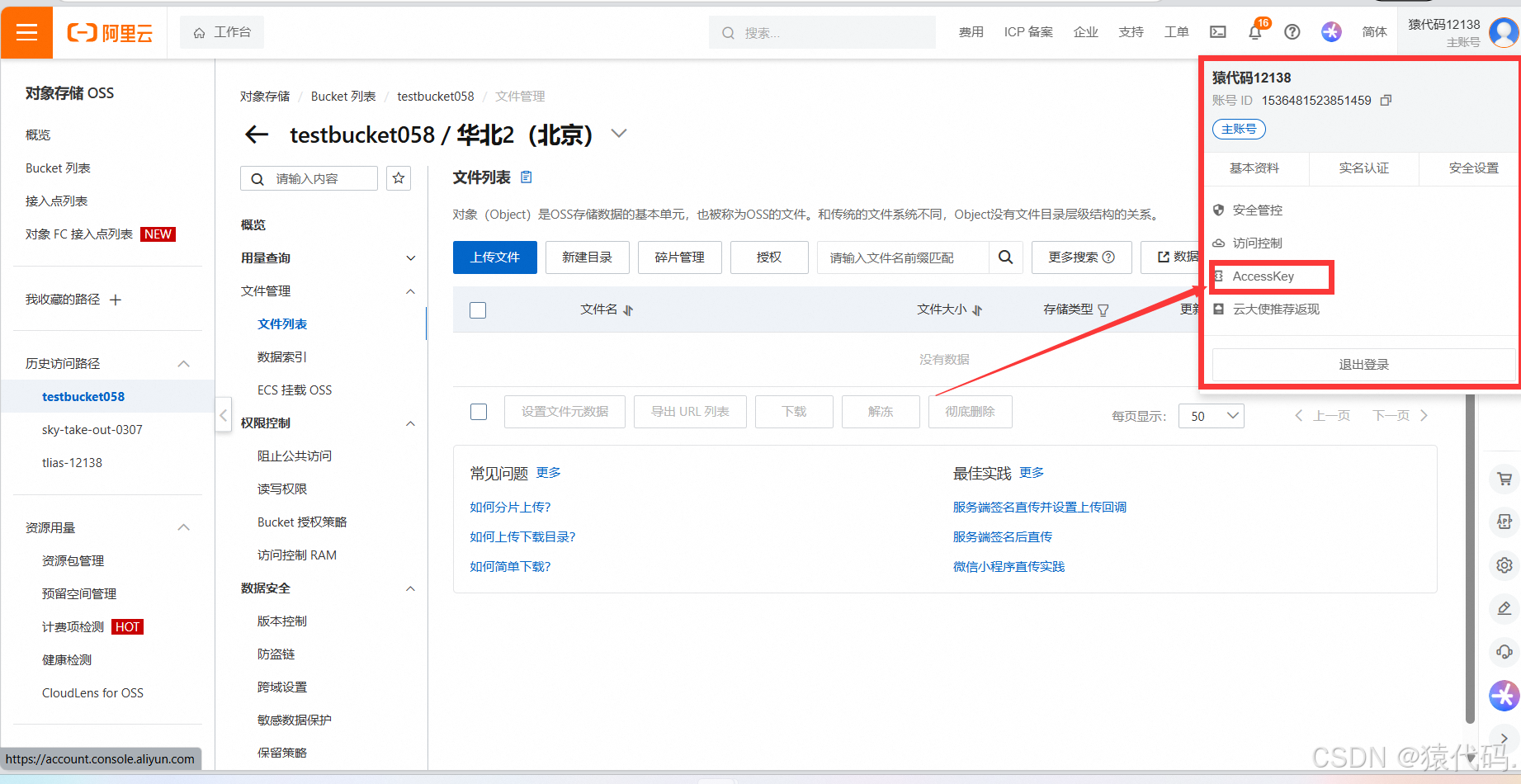Click the 主账号 badge

[1239, 129]
